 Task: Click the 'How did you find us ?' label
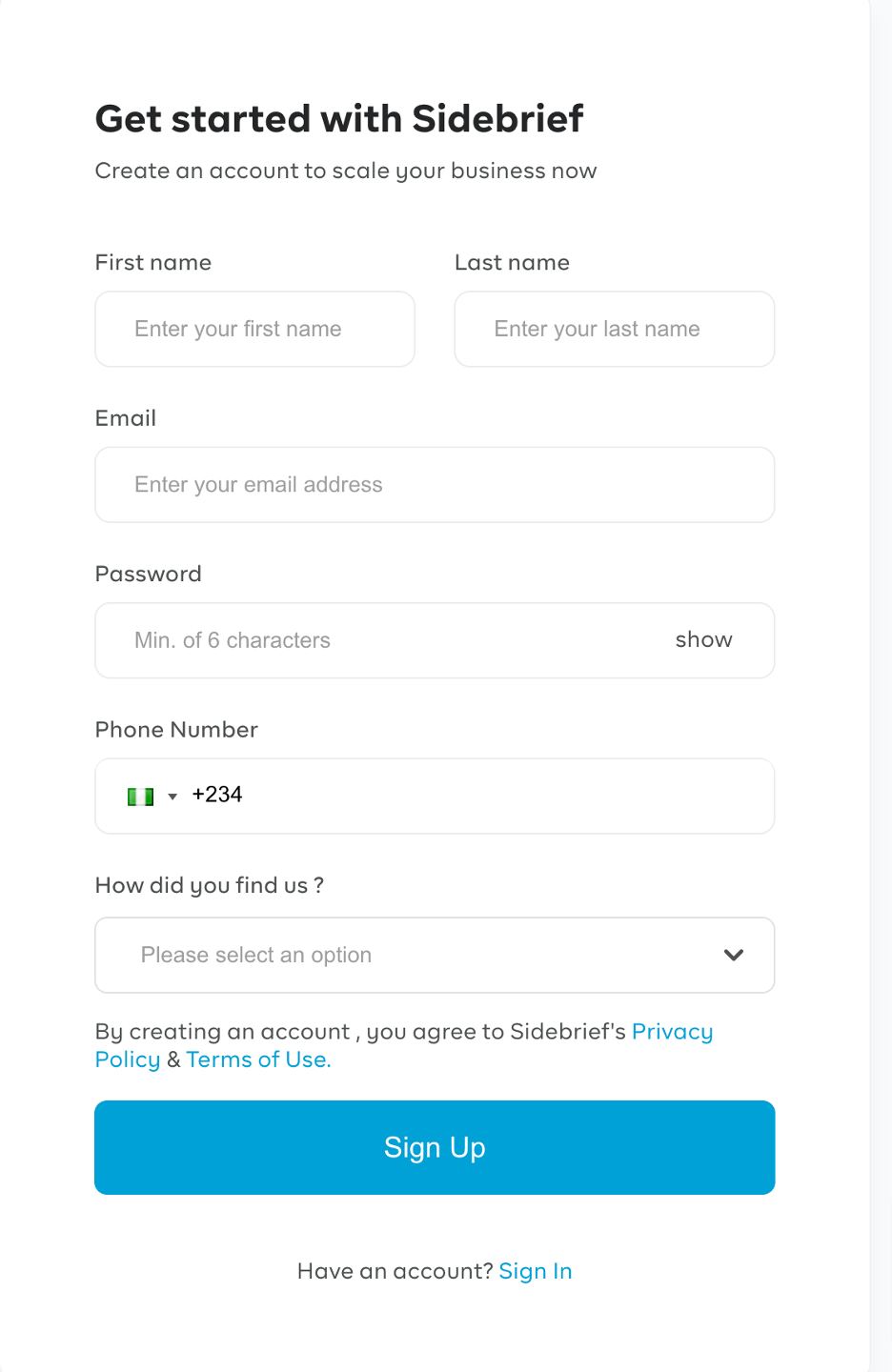(x=210, y=885)
